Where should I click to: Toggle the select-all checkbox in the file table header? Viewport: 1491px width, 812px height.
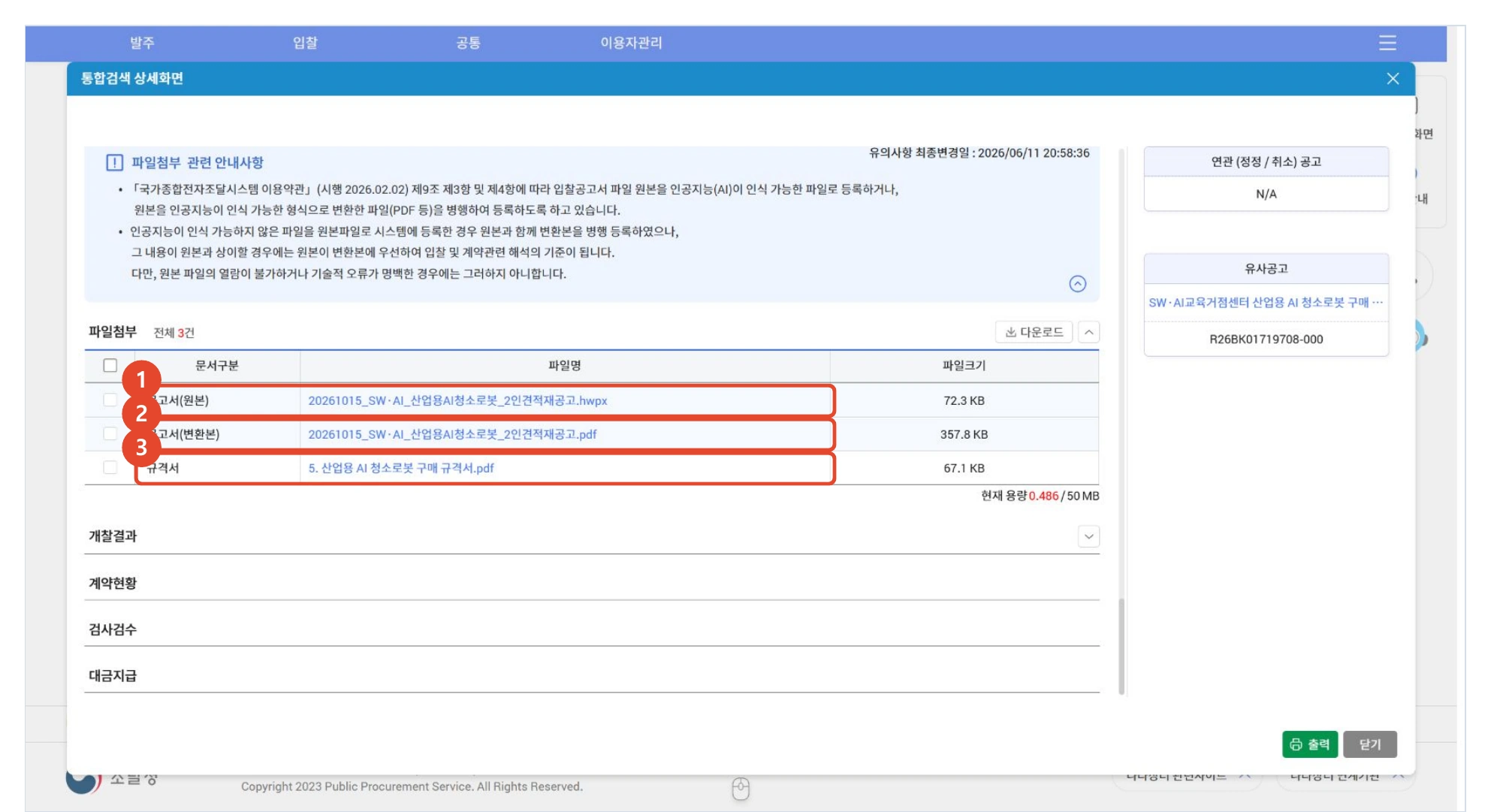point(110,366)
